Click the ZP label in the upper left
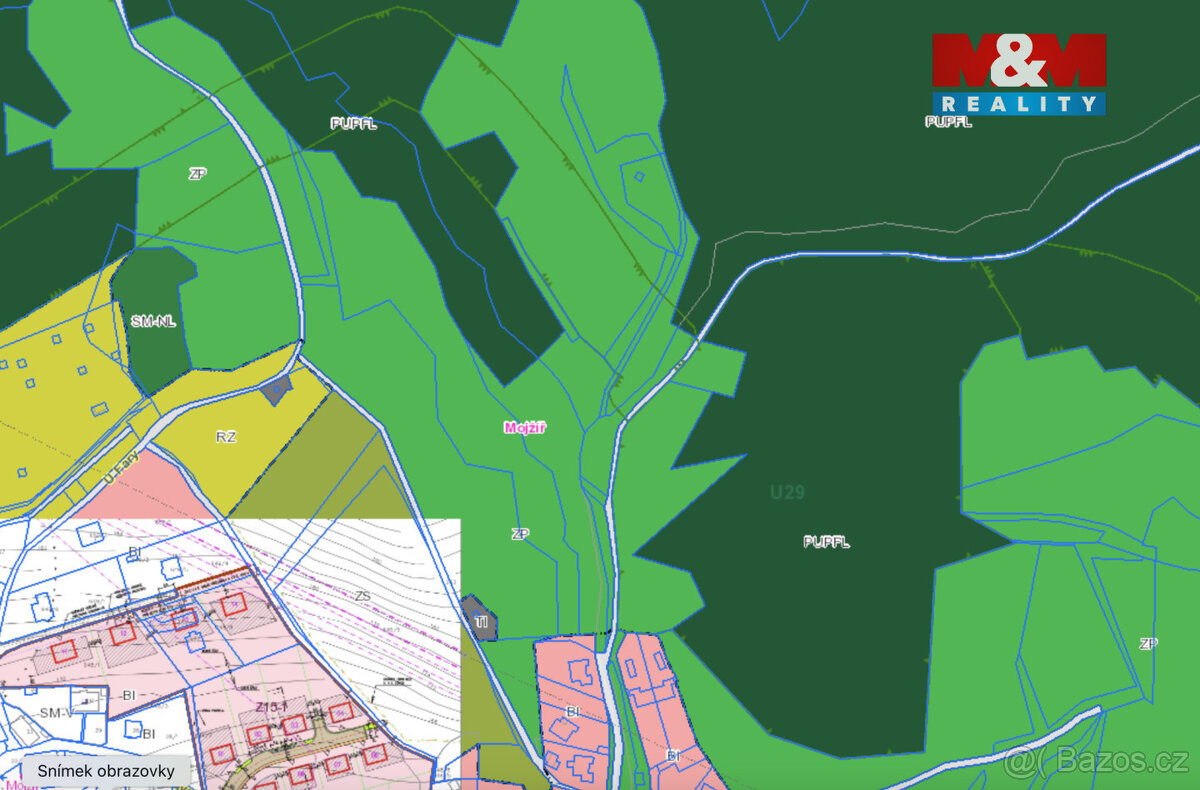1200x790 pixels. click(197, 172)
